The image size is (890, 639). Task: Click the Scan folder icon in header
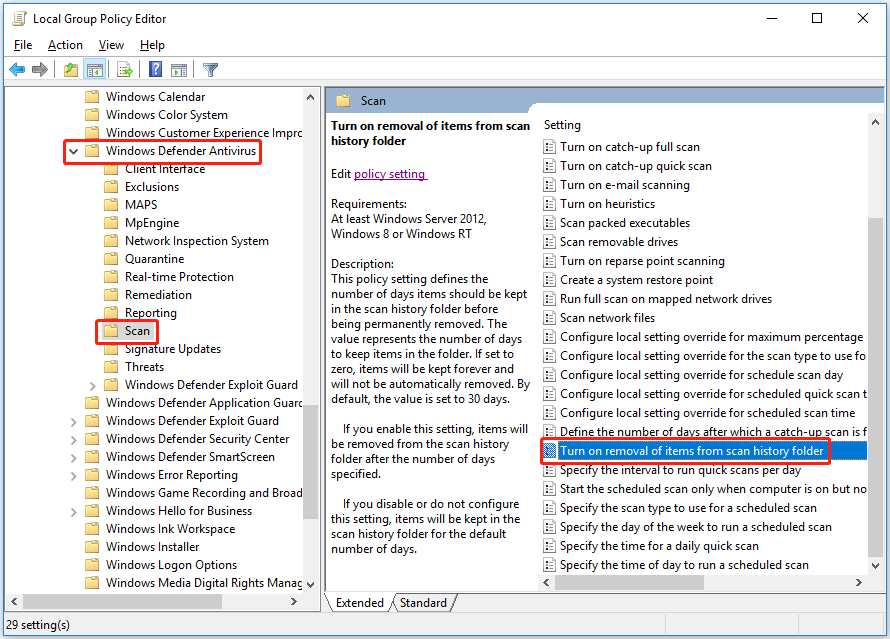tap(343, 101)
